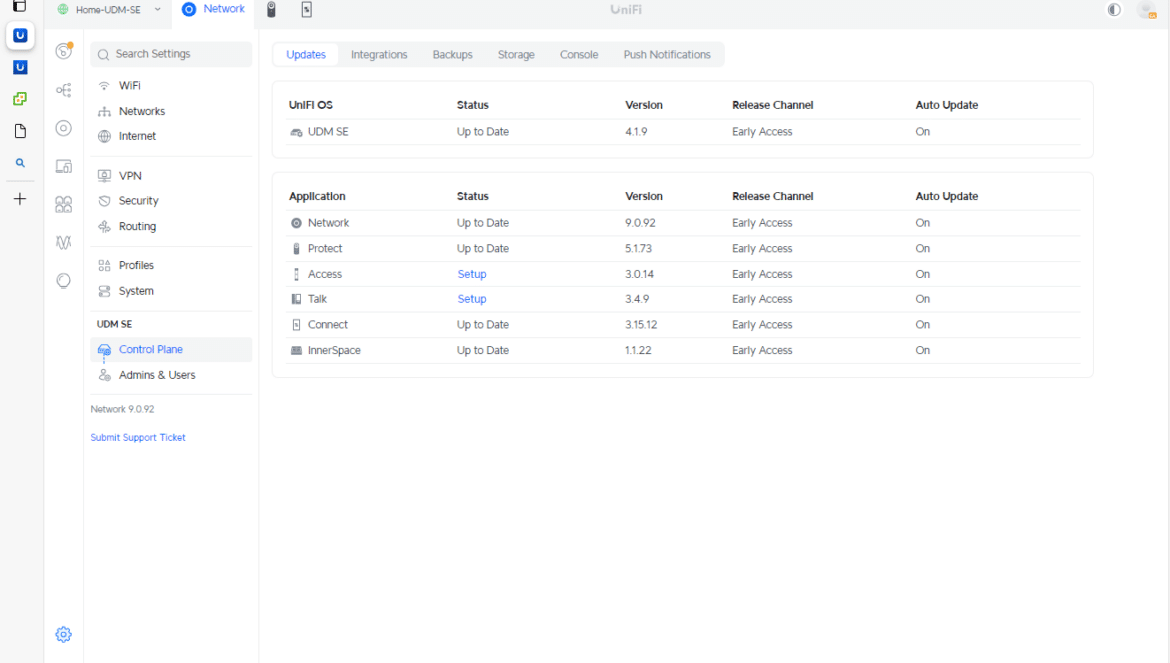1170x663 pixels.
Task: Click the Network 9.0.92 footer text
Action: [122, 409]
